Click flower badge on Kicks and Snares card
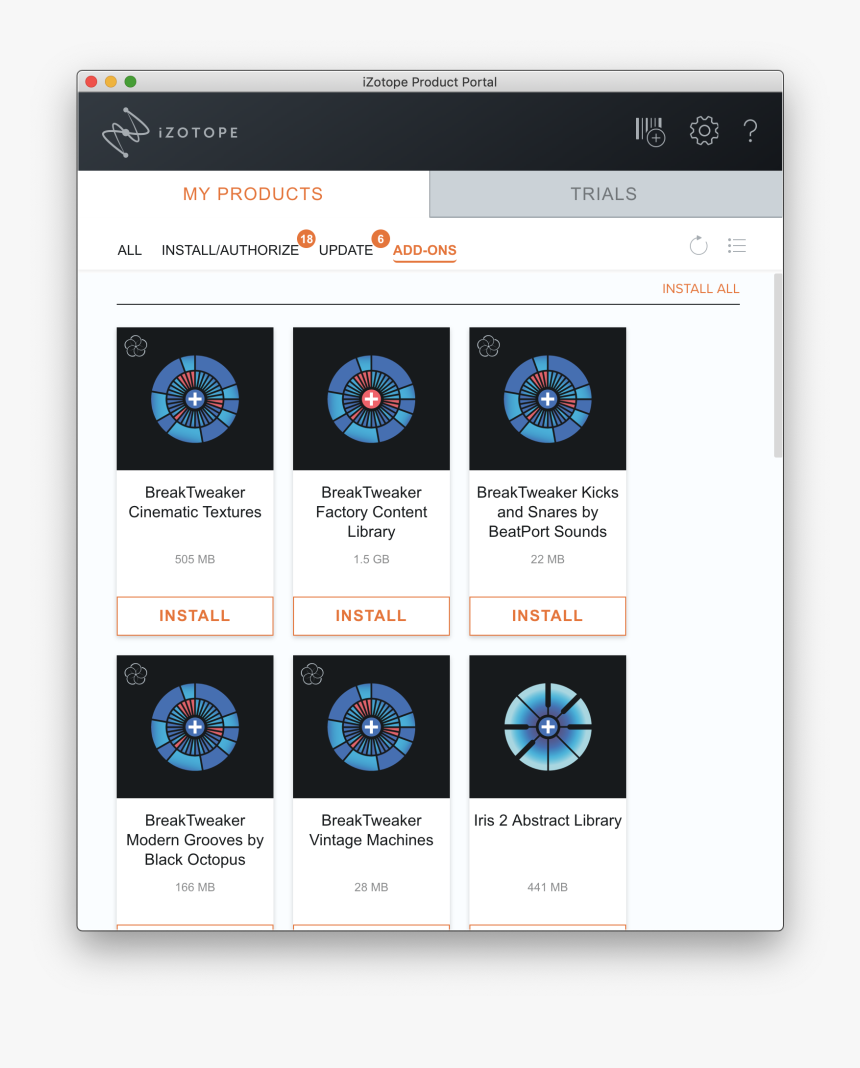This screenshot has width=860, height=1068. [489, 346]
